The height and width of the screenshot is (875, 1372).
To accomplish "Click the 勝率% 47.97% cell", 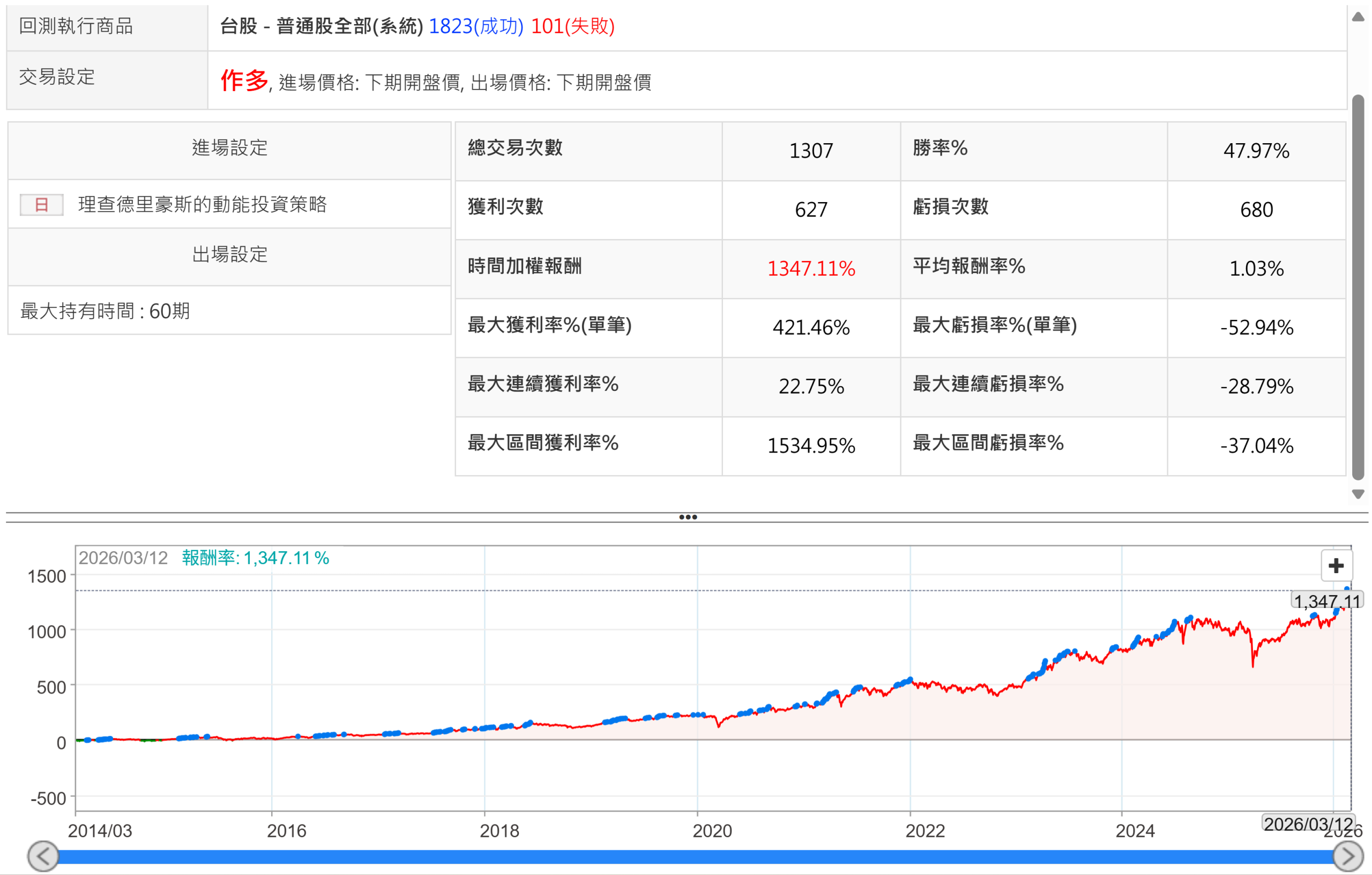I will coord(1256,151).
